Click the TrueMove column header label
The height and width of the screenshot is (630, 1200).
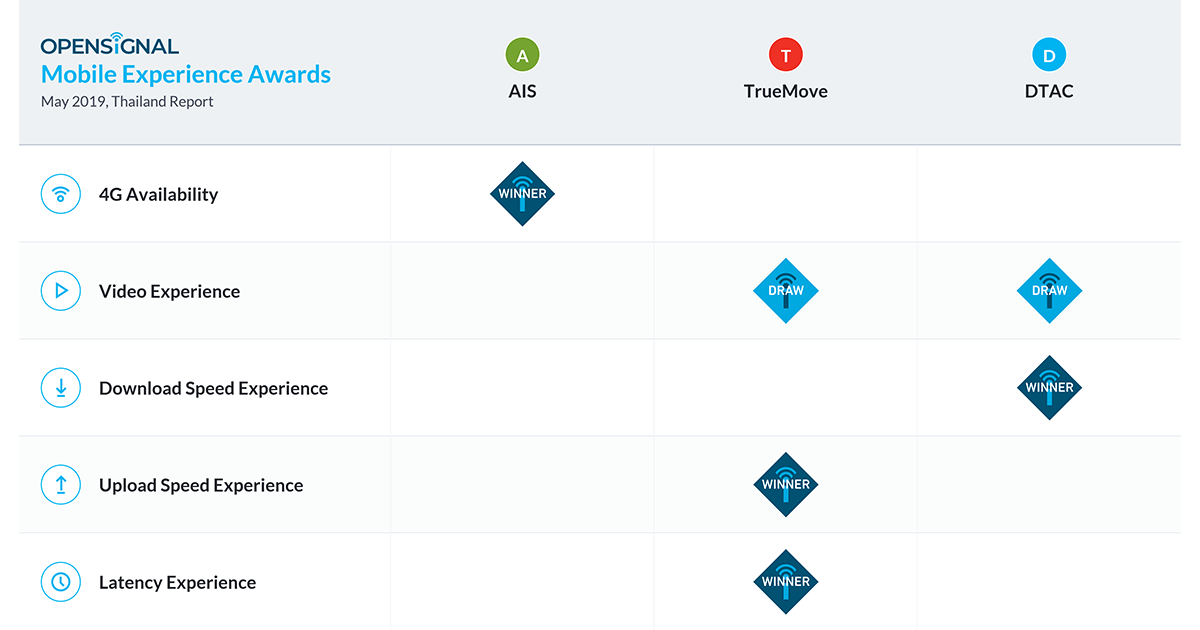coord(786,91)
